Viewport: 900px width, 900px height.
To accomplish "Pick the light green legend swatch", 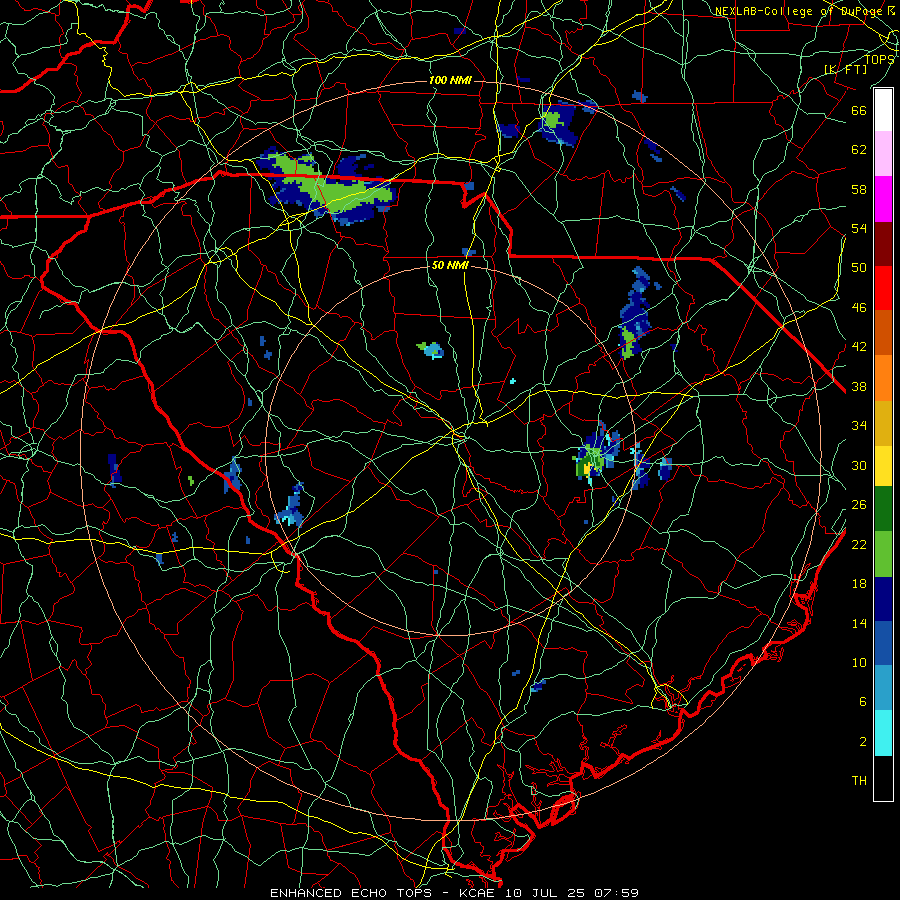I will pos(883,553).
